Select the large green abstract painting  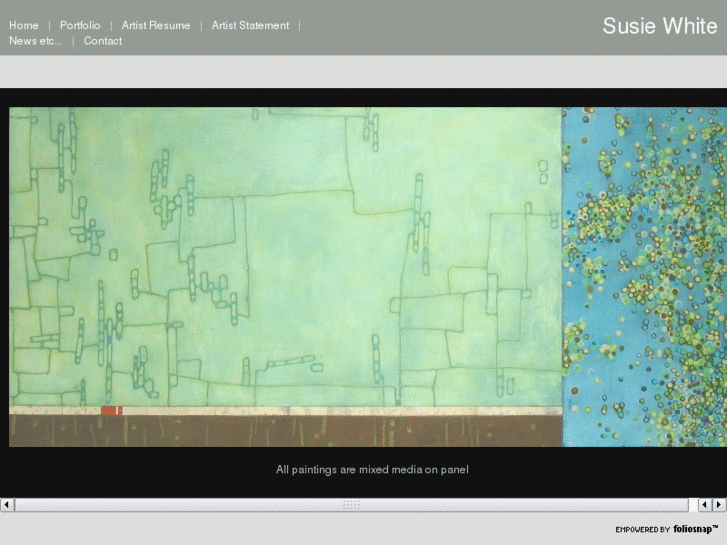(x=286, y=277)
